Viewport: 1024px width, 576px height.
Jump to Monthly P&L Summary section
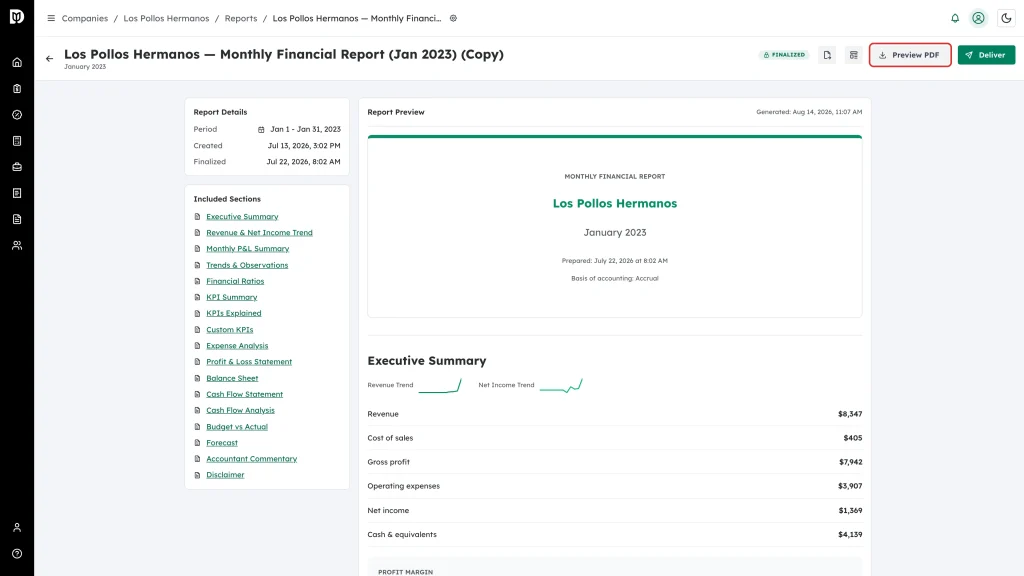click(248, 249)
